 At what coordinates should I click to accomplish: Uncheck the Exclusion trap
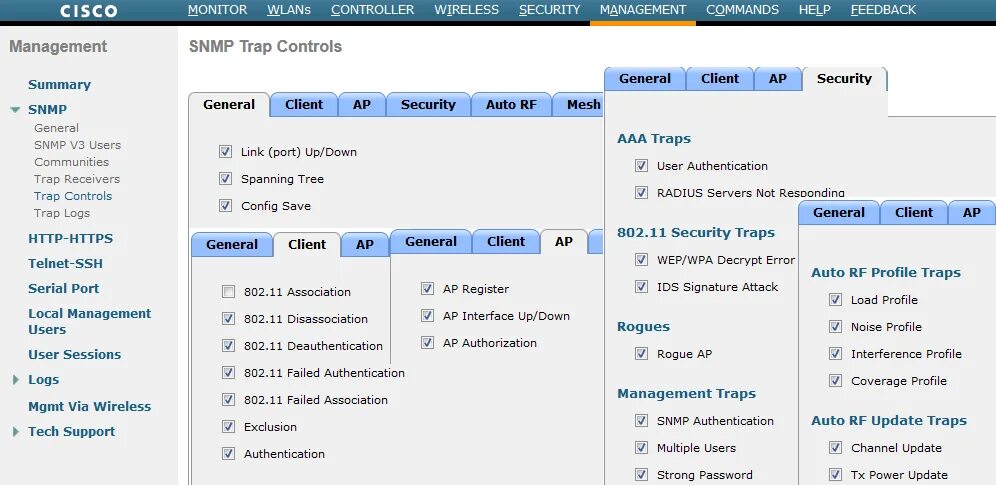point(228,427)
